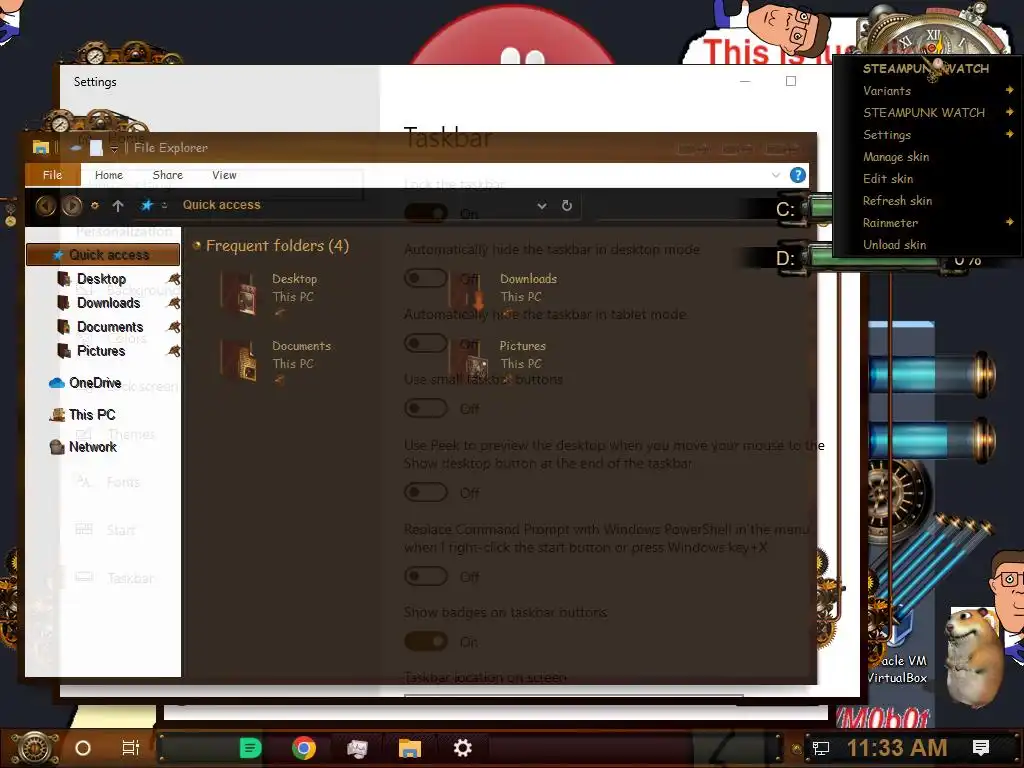Viewport: 1024px width, 768px height.
Task: Select Downloads in navigation pane
Action: [x=108, y=303]
